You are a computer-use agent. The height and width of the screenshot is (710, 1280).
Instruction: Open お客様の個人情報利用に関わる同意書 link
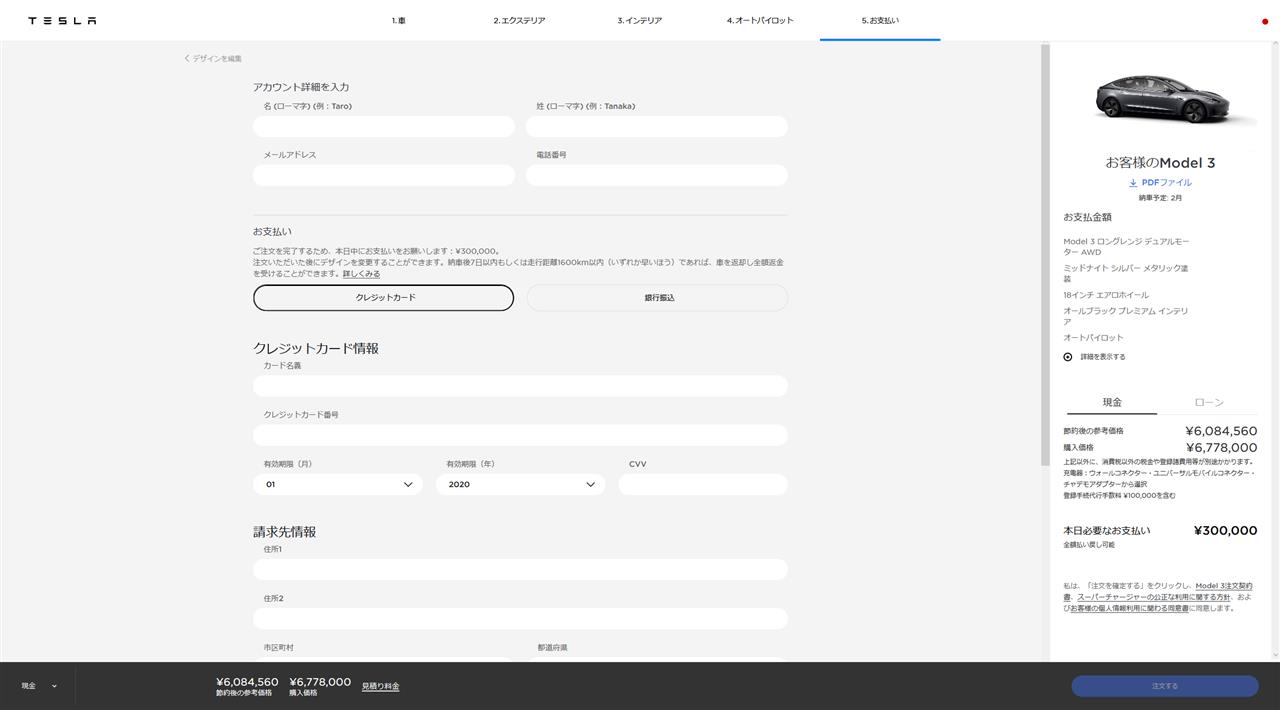pyautogui.click(x=1129, y=608)
